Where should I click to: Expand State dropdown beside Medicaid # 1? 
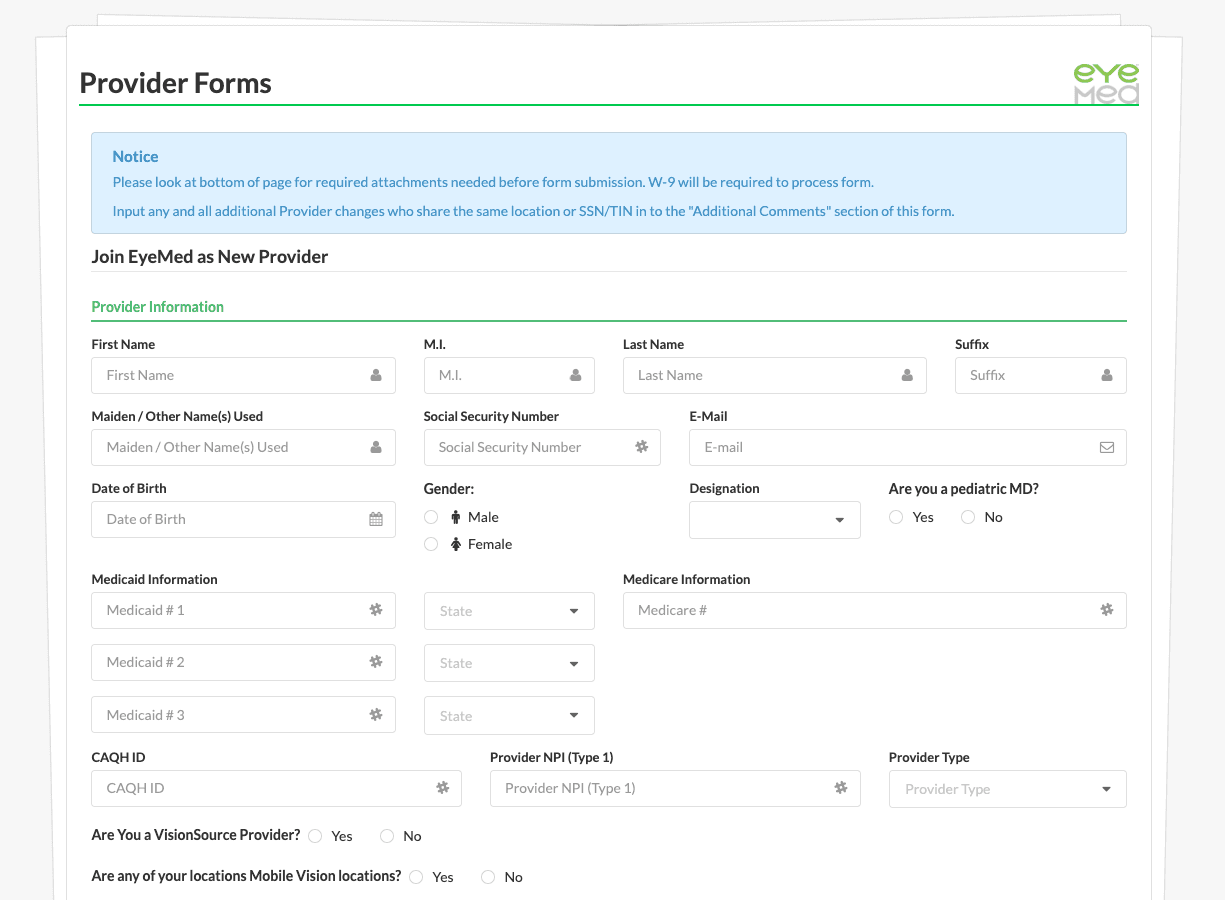click(509, 611)
